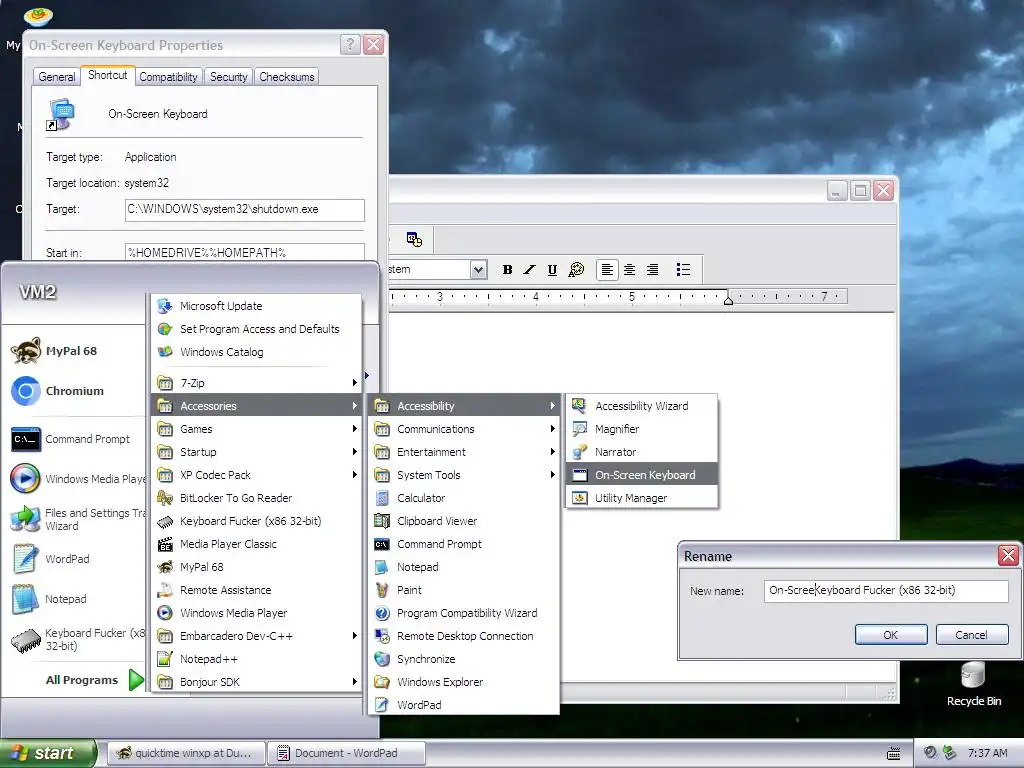This screenshot has width=1024, height=768.
Task: Switch to Checksums tab in Properties
Action: coord(287,77)
